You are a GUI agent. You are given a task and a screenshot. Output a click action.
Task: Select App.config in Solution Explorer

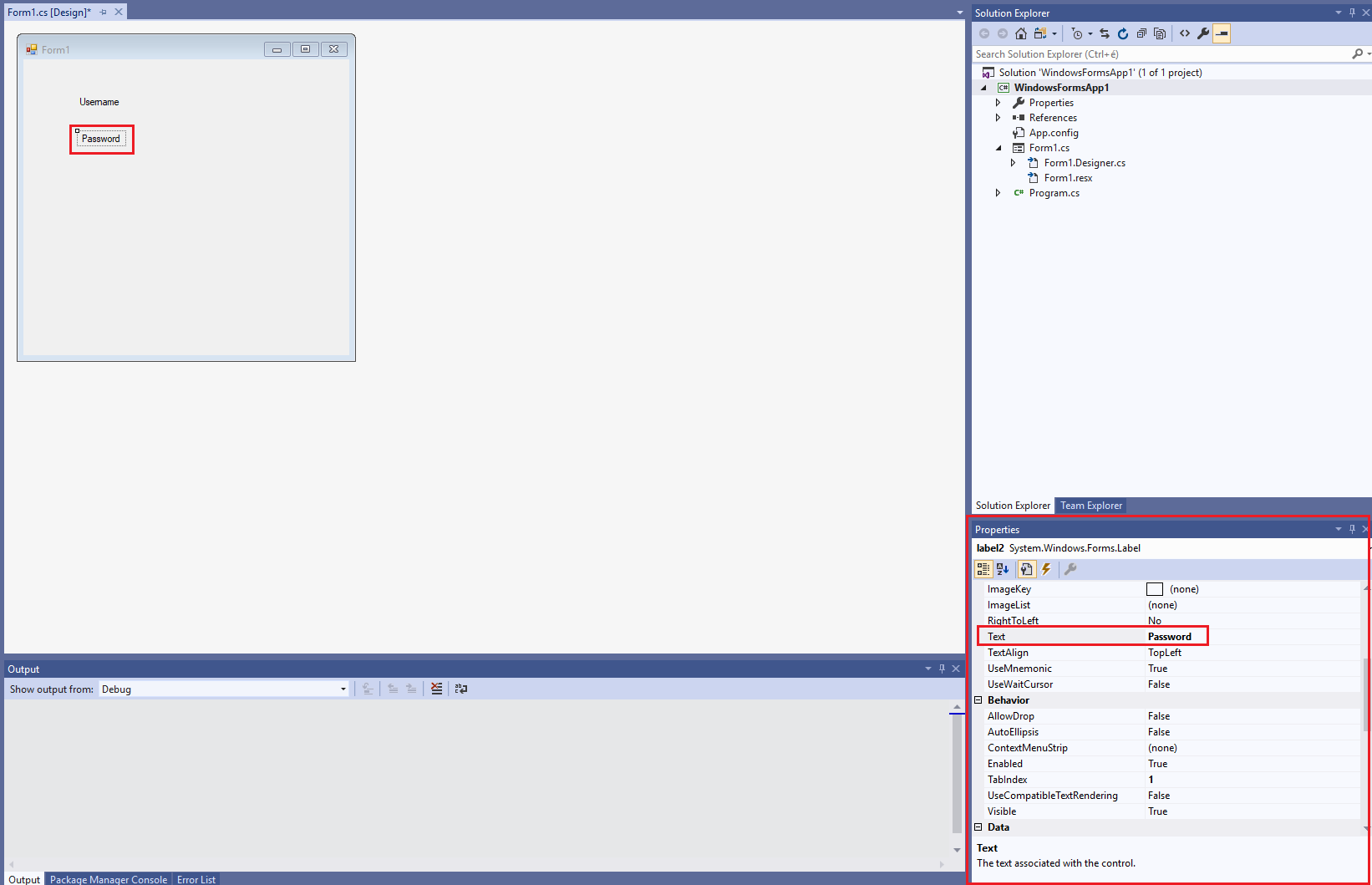[x=1054, y=133]
